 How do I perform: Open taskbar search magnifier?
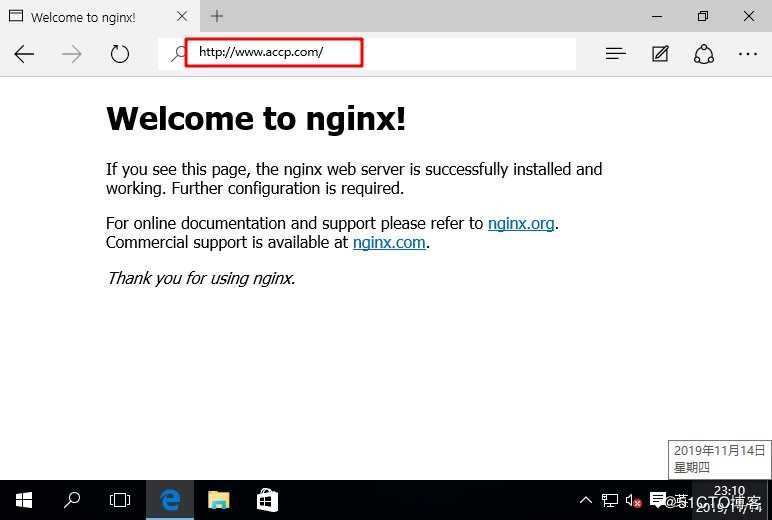[x=72, y=500]
